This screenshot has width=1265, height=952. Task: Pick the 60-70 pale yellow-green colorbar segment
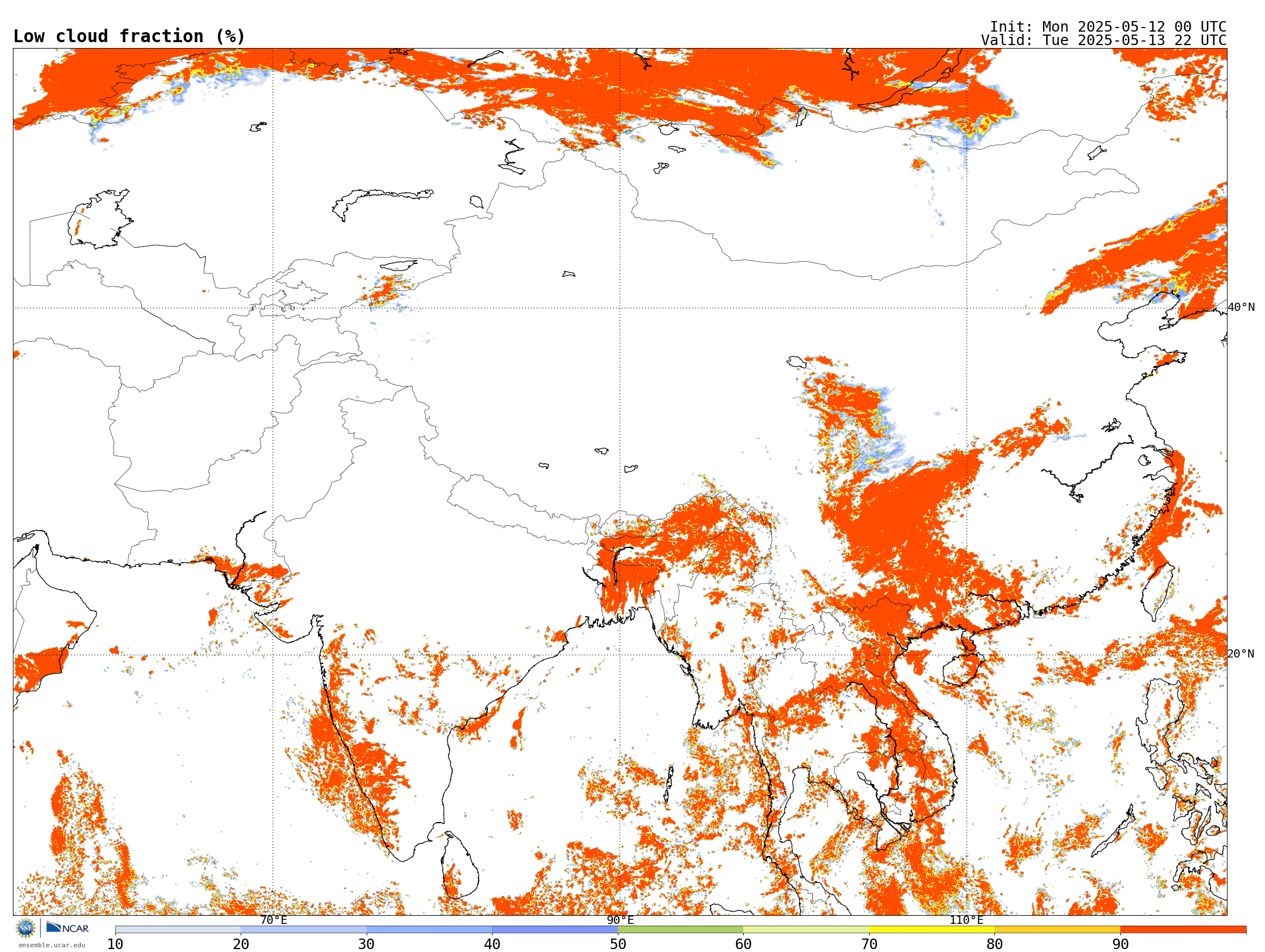[806, 930]
